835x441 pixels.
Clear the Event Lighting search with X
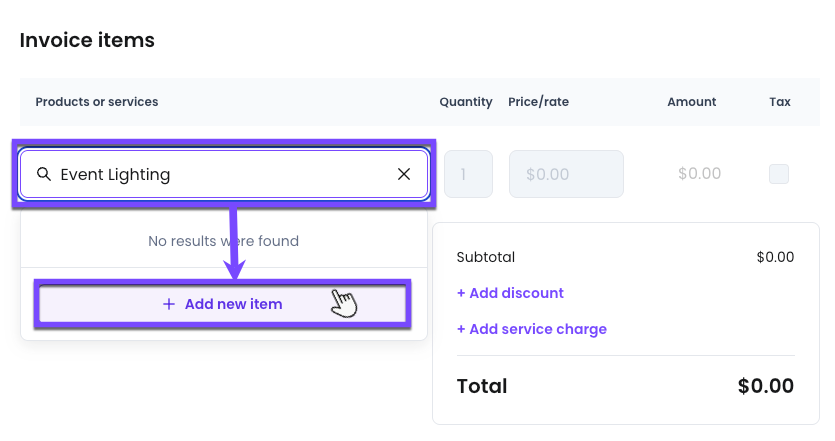(404, 174)
